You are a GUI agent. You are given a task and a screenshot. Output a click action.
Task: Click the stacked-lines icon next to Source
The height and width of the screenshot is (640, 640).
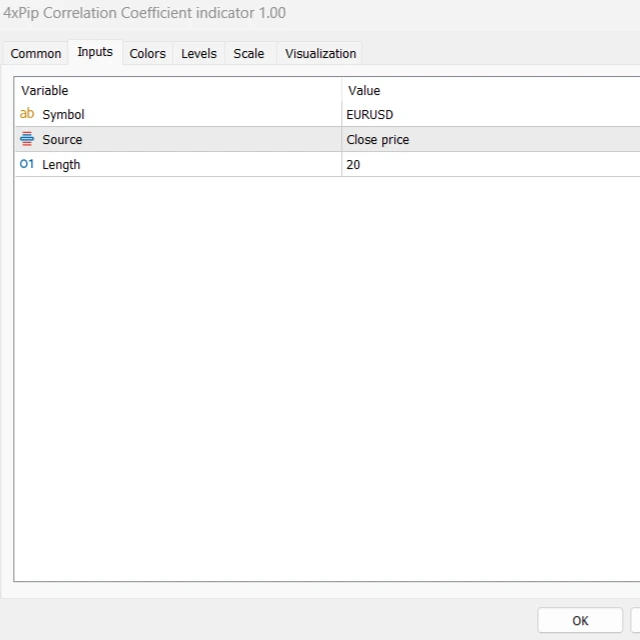tap(27, 139)
